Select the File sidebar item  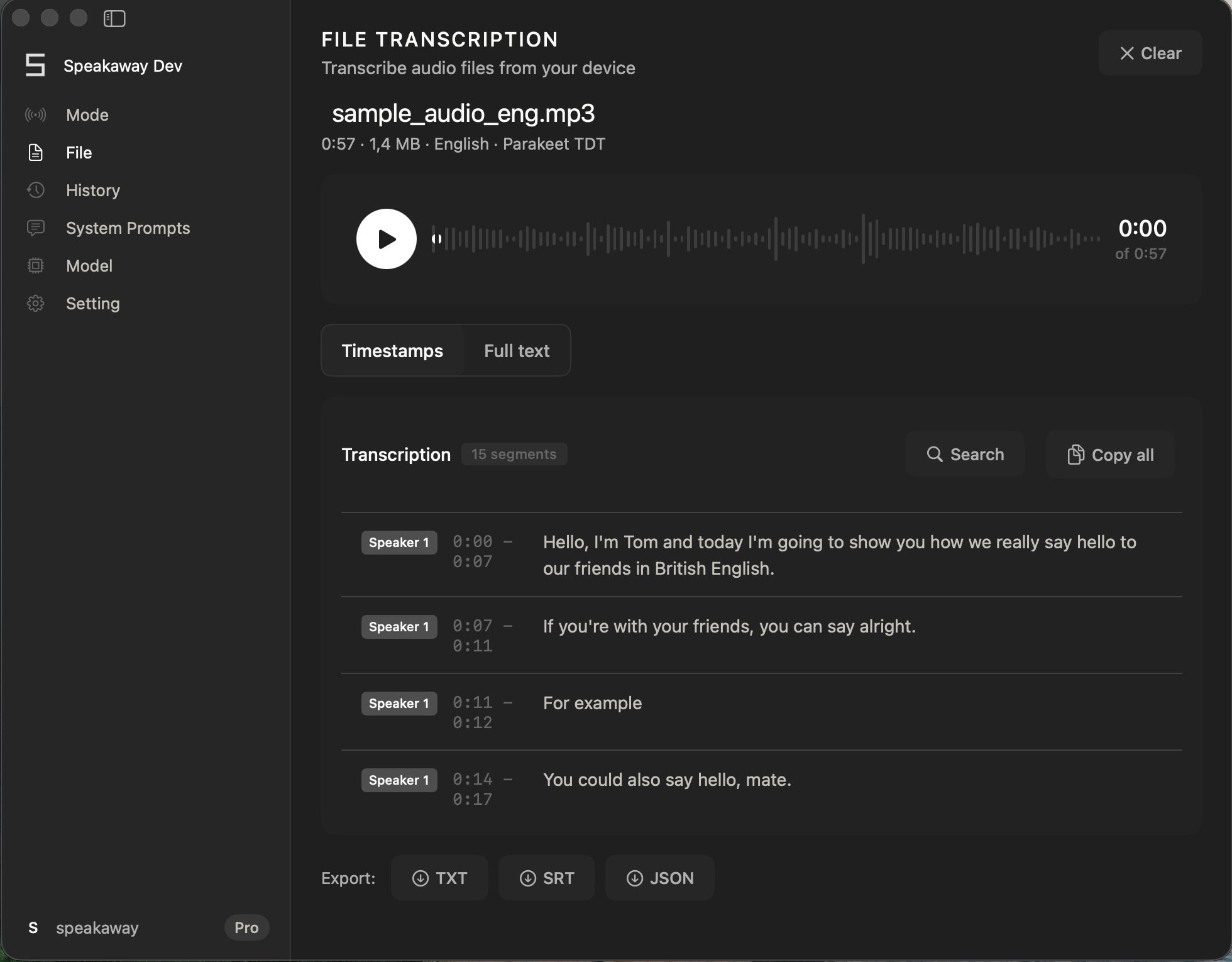pyautogui.click(x=79, y=153)
